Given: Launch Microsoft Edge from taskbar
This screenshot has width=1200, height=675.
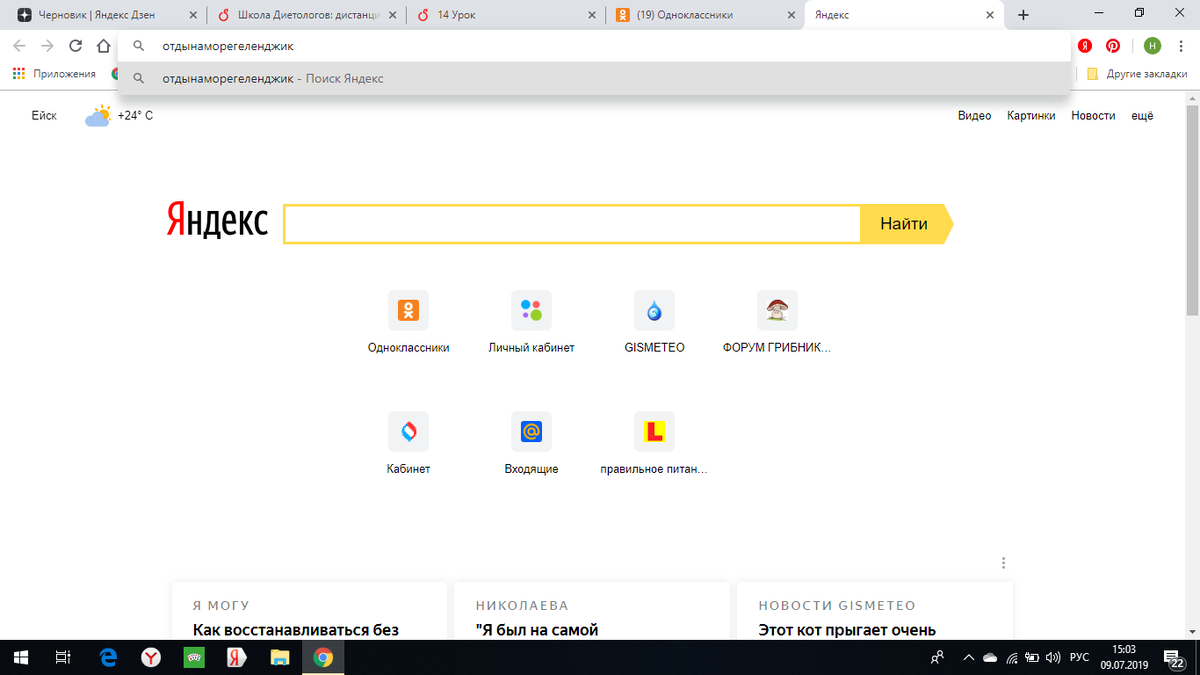Looking at the screenshot, I should click(108, 657).
